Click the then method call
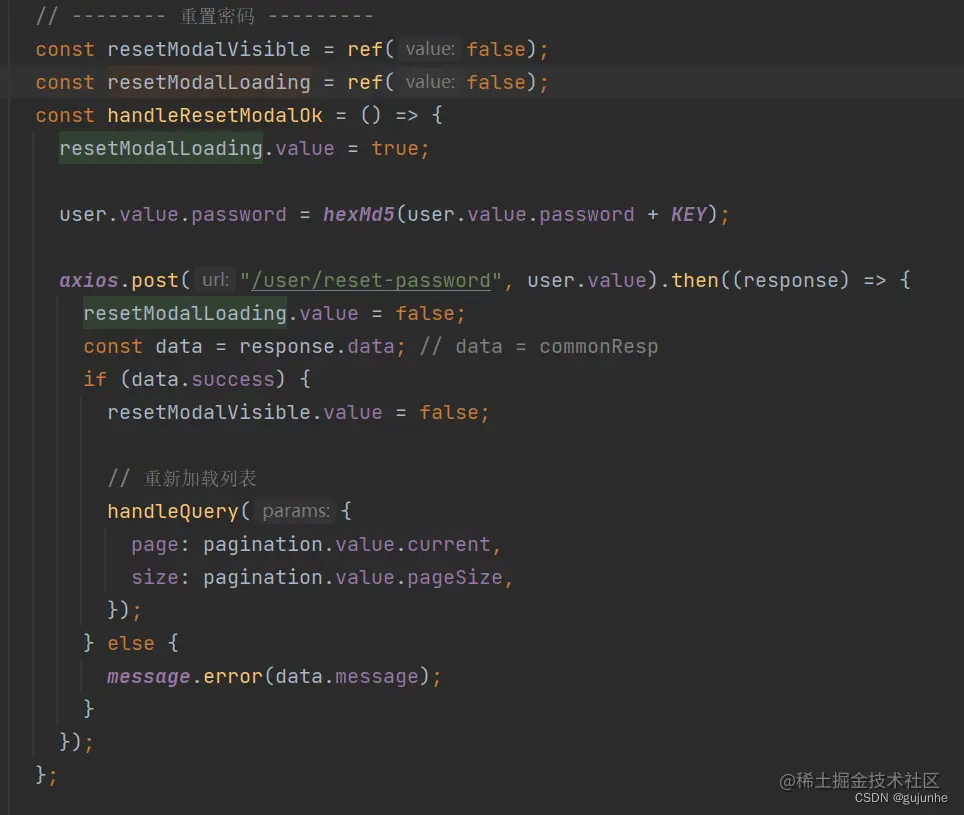The height and width of the screenshot is (815, 964). (x=695, y=280)
